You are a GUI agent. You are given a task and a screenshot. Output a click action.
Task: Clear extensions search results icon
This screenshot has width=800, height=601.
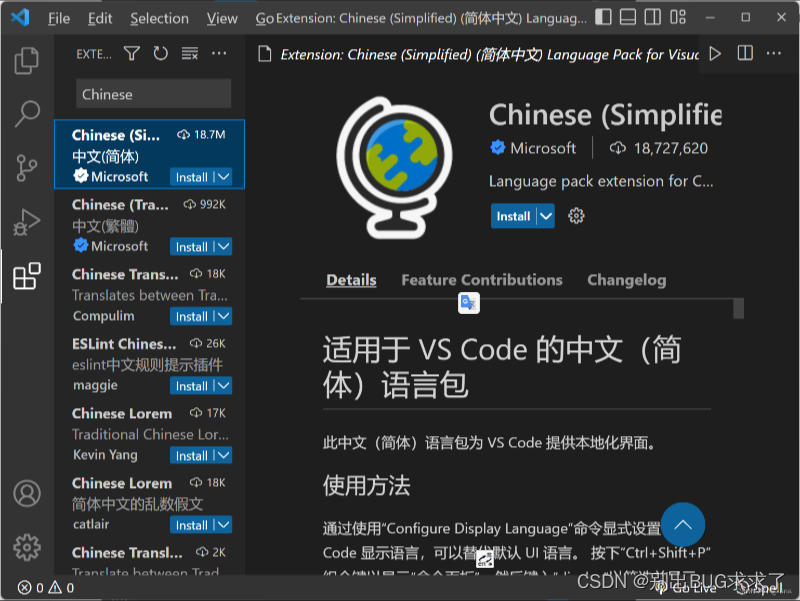190,54
